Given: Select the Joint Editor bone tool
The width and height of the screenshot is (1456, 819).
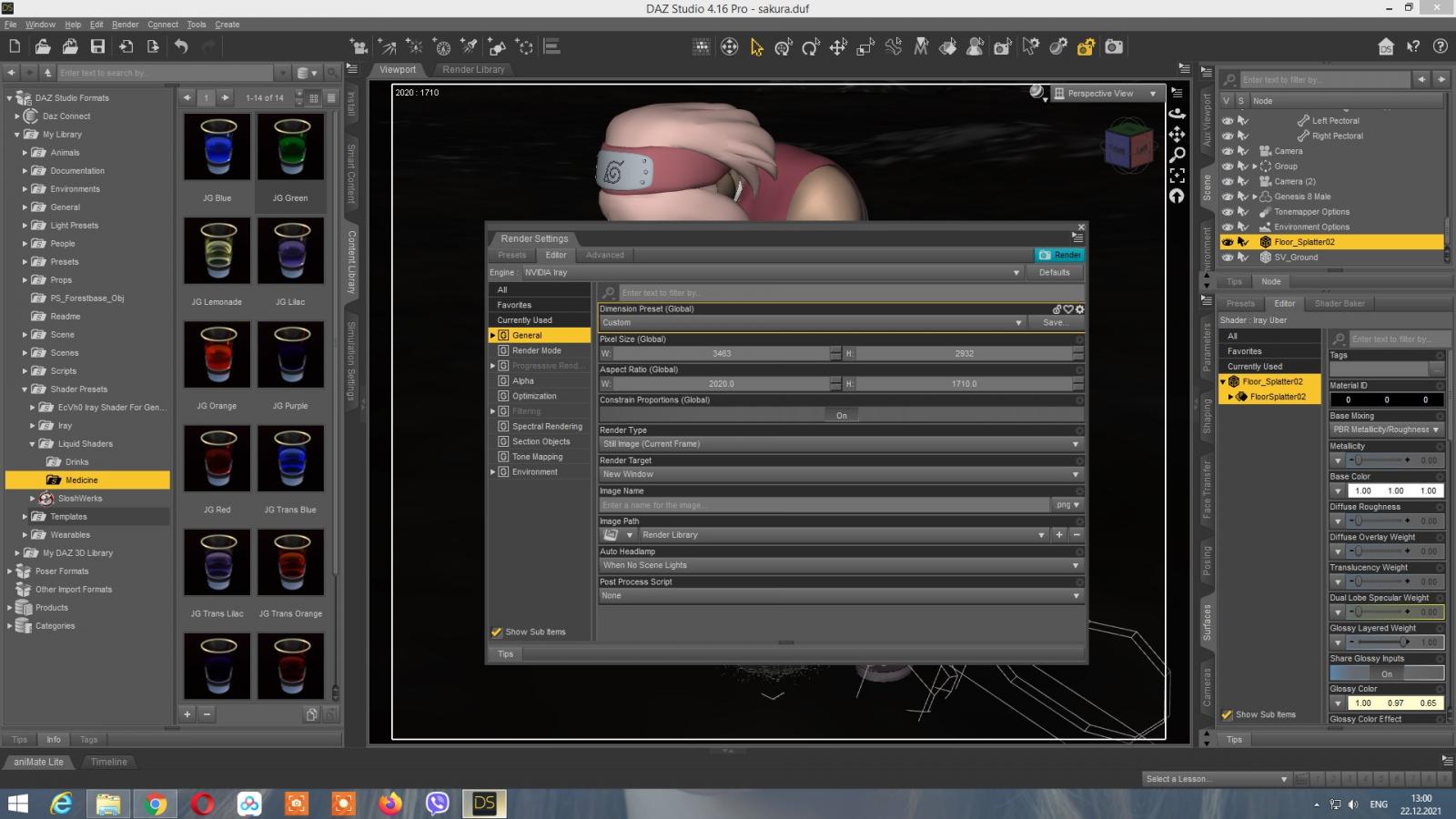Looking at the screenshot, I should (x=894, y=46).
